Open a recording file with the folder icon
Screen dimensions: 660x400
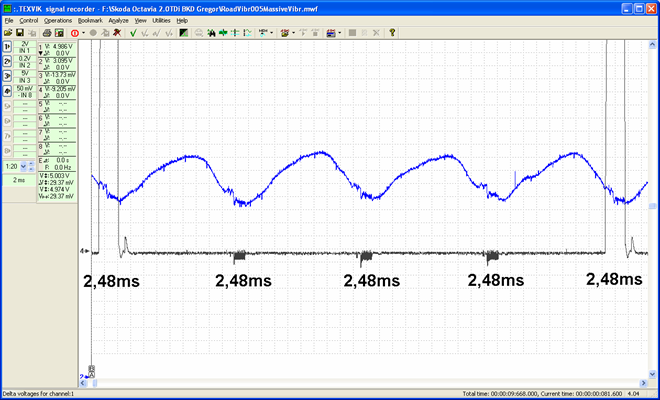click(x=8, y=33)
